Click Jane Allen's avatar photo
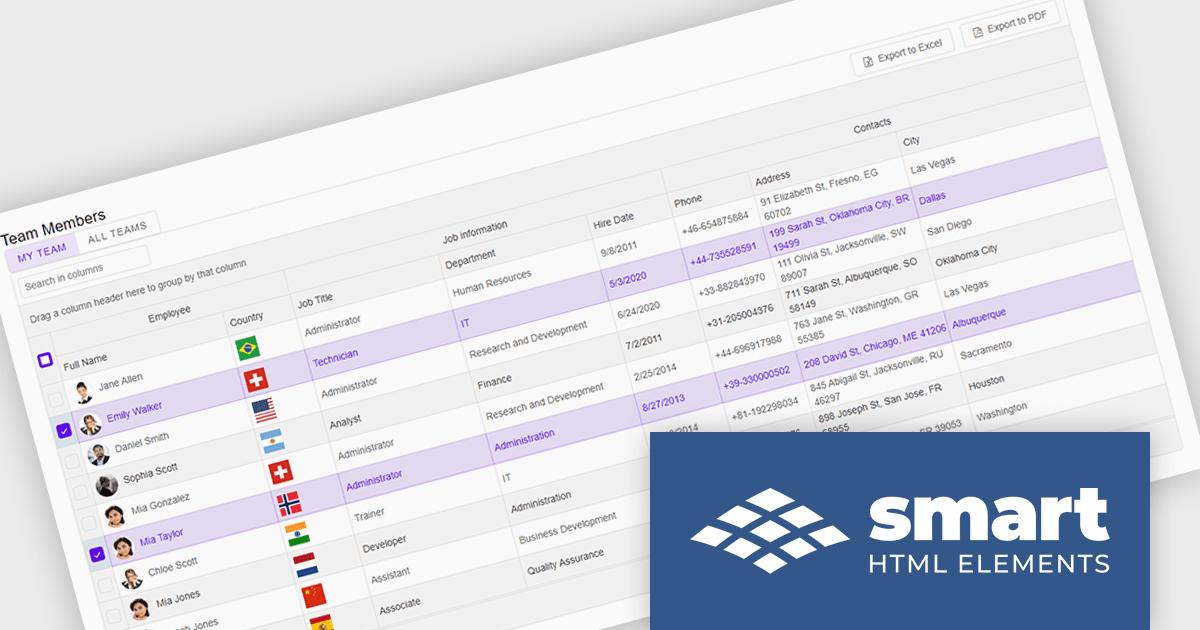 pos(82,391)
